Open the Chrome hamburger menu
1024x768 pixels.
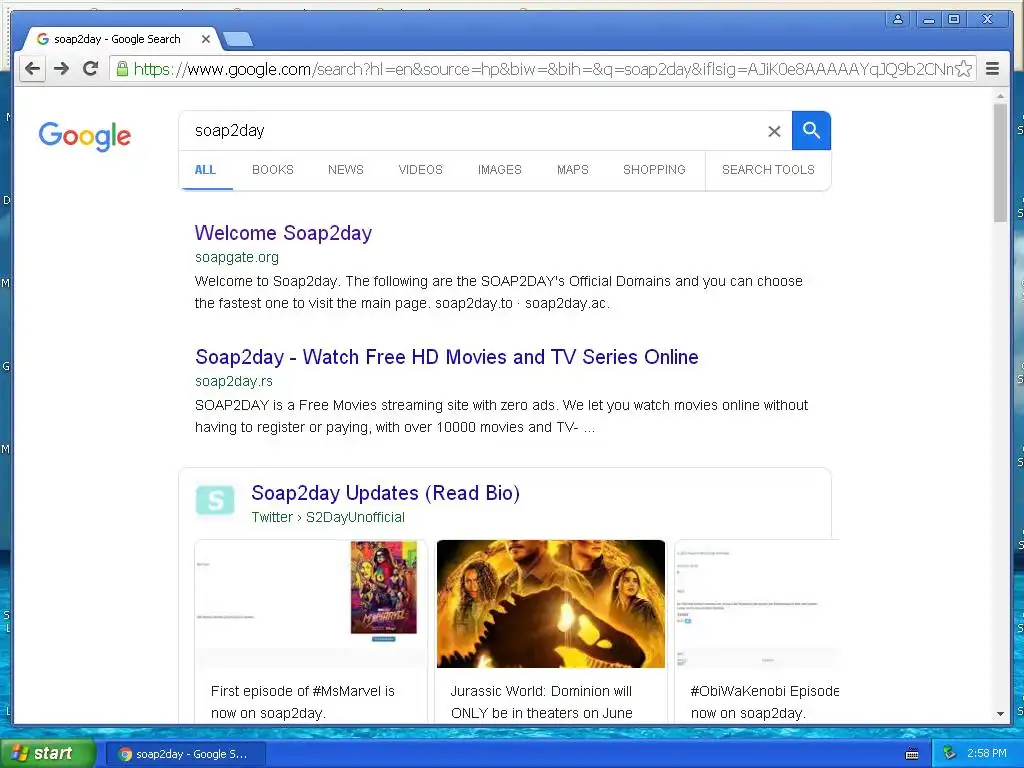click(992, 69)
